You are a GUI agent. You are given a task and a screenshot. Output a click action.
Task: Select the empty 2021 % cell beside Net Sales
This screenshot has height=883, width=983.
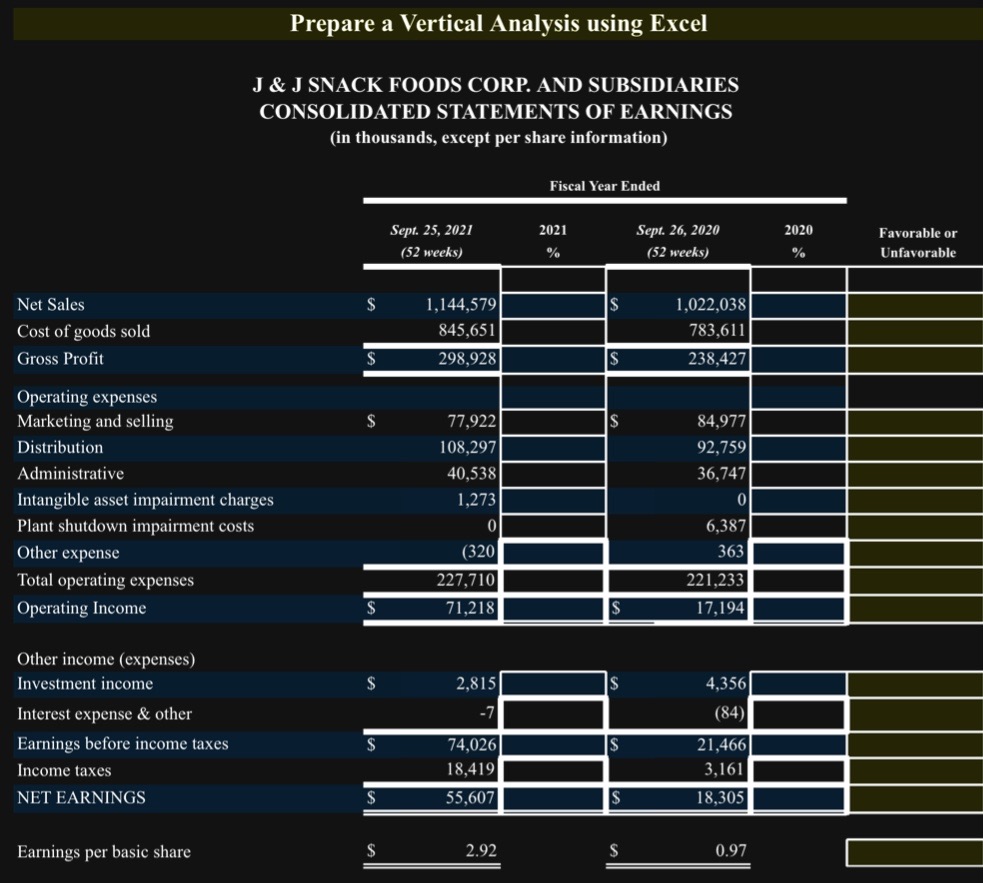[x=553, y=304]
